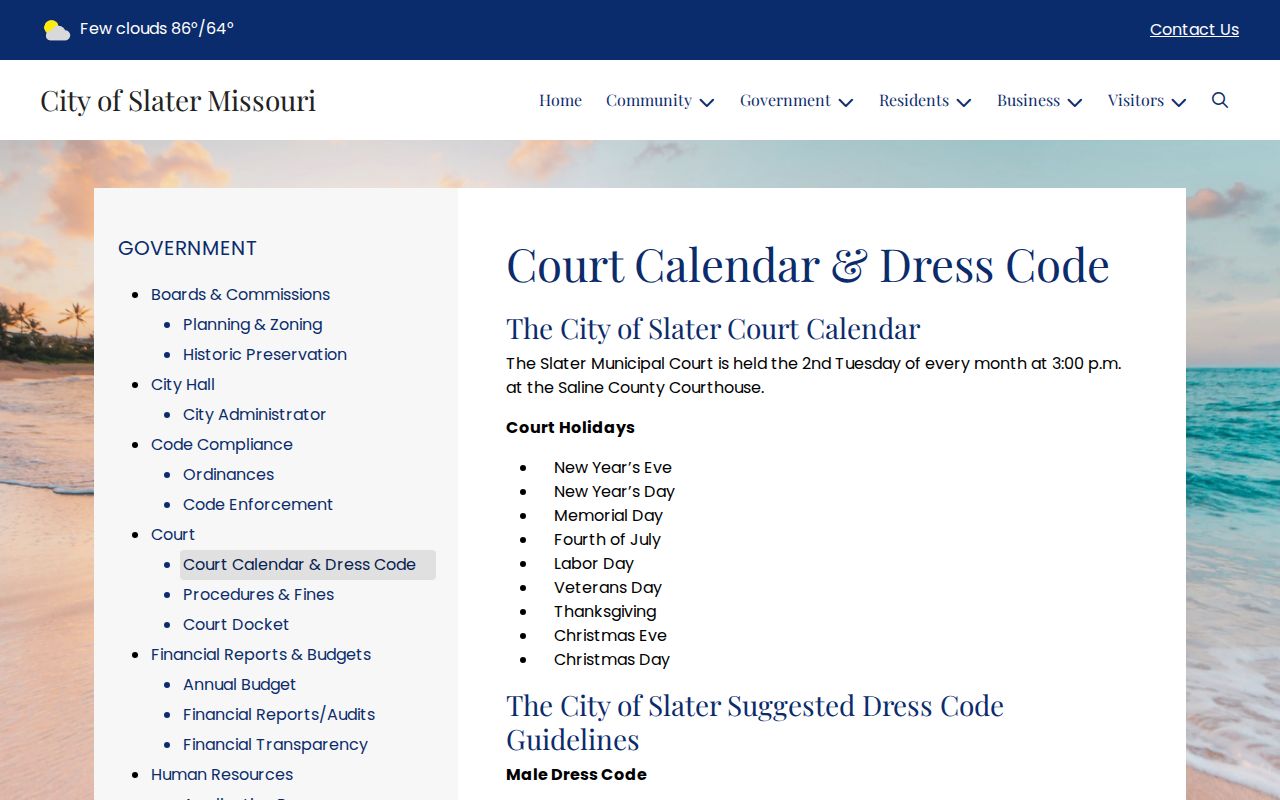Go to City Hall in sidebar
1280x800 pixels.
(x=183, y=384)
